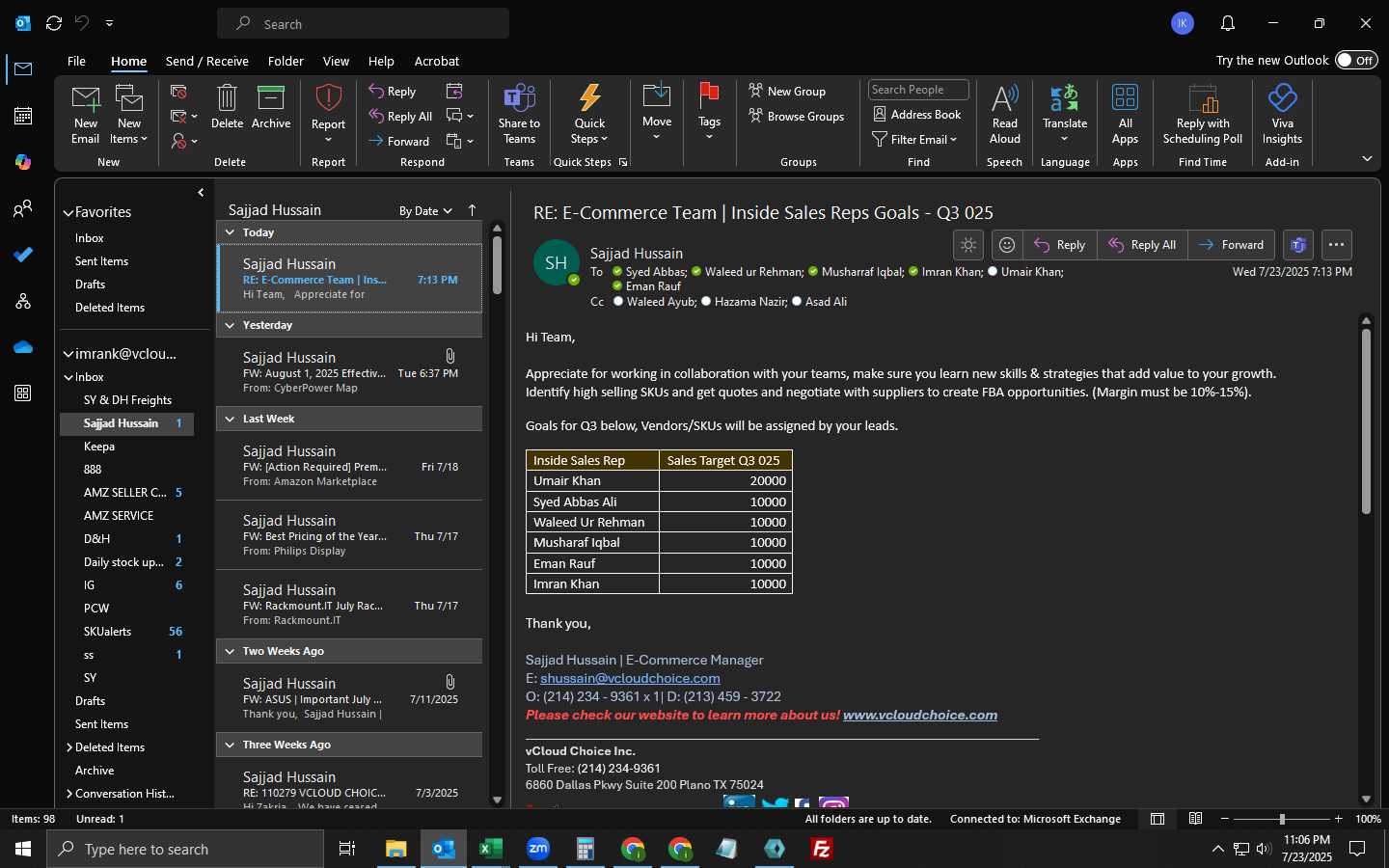Collapse the Two Weeks Ago group
Viewport: 1389px width, 868px height.
pyautogui.click(x=230, y=651)
